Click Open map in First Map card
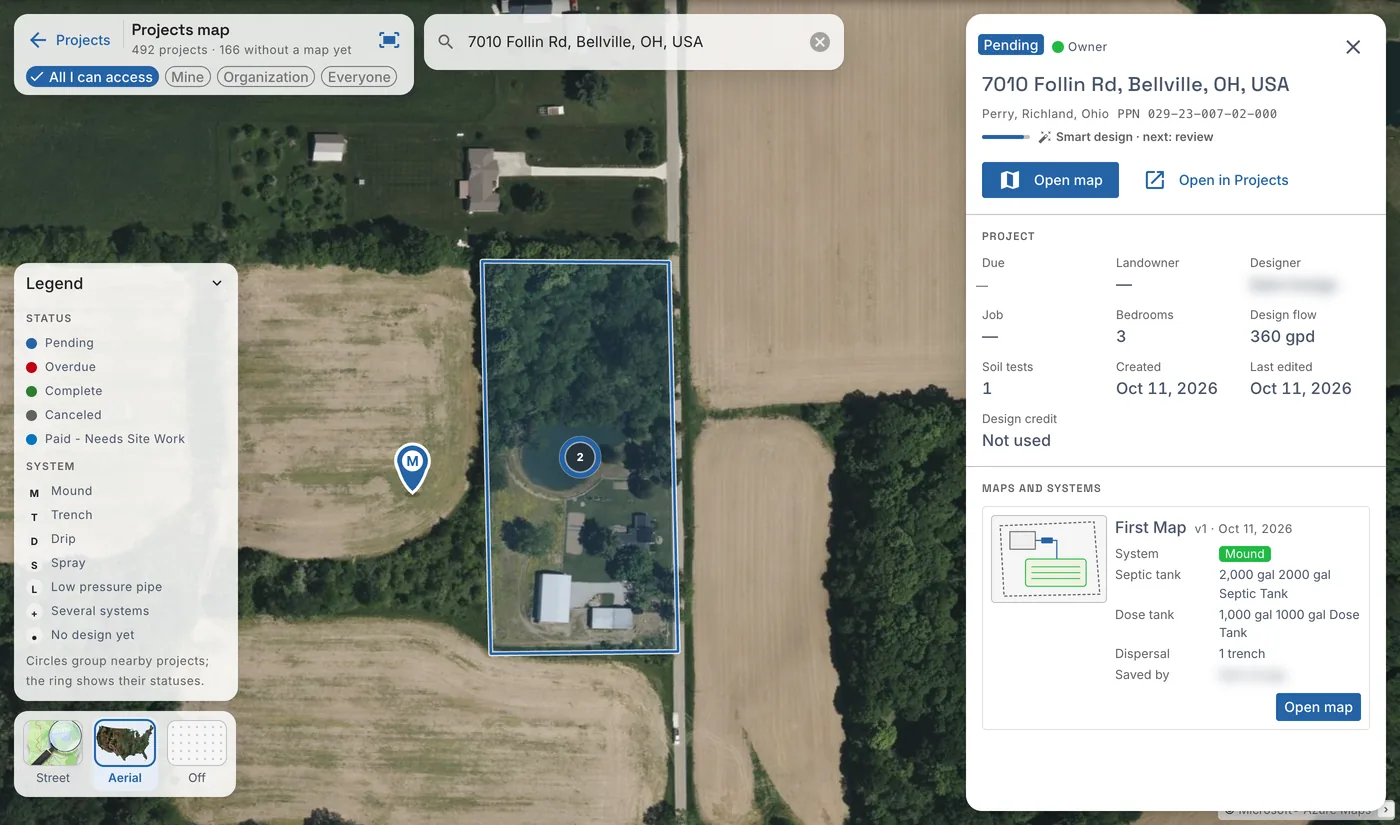The width and height of the screenshot is (1400, 825). [1318, 707]
